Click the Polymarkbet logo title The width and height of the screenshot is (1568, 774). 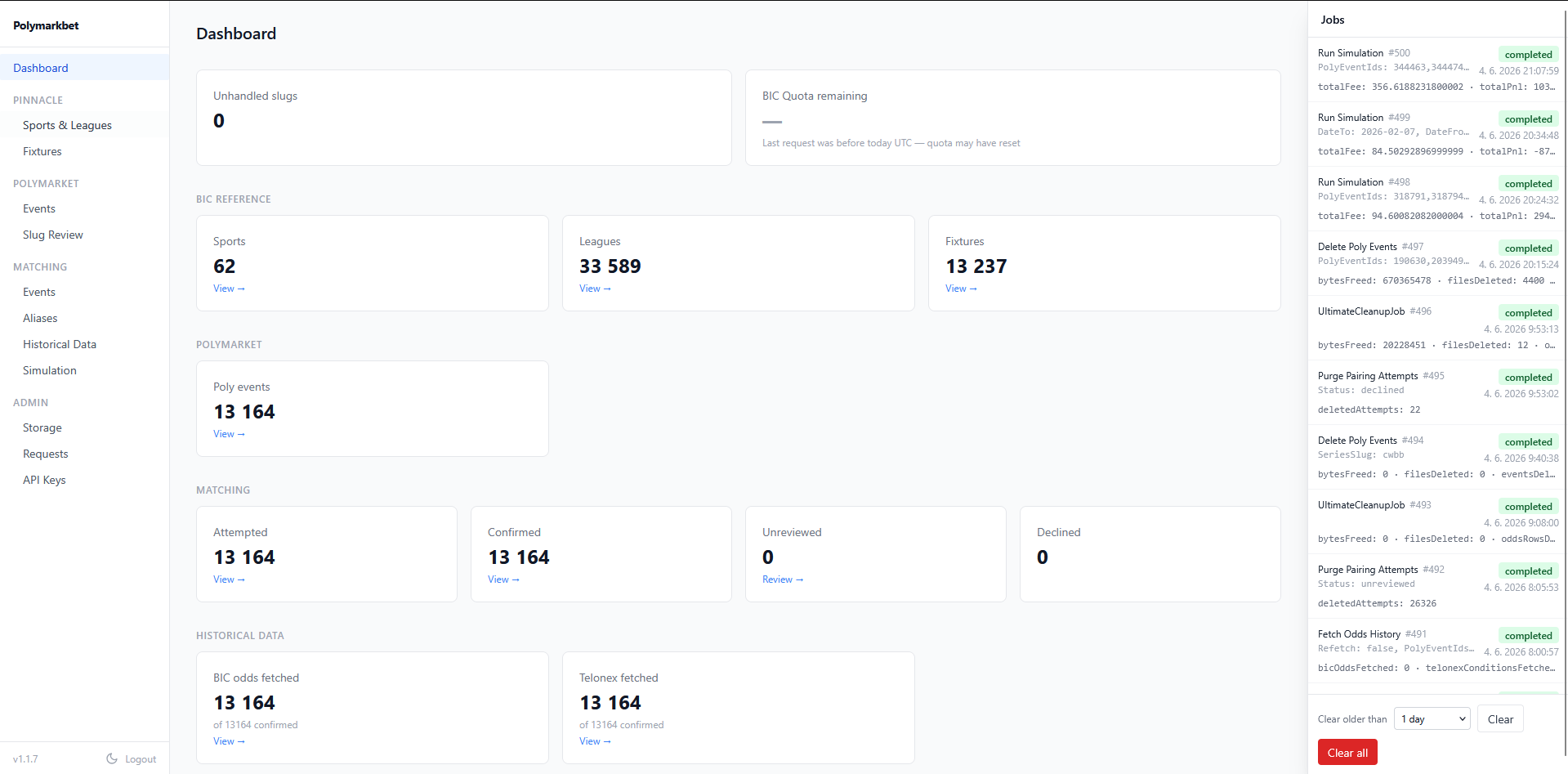46,25
